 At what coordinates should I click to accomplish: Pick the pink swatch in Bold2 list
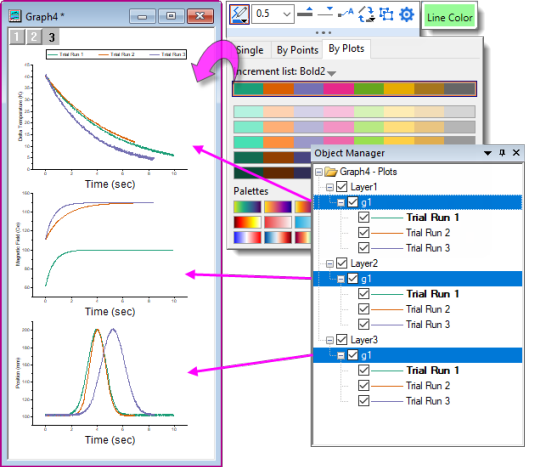click(x=338, y=89)
